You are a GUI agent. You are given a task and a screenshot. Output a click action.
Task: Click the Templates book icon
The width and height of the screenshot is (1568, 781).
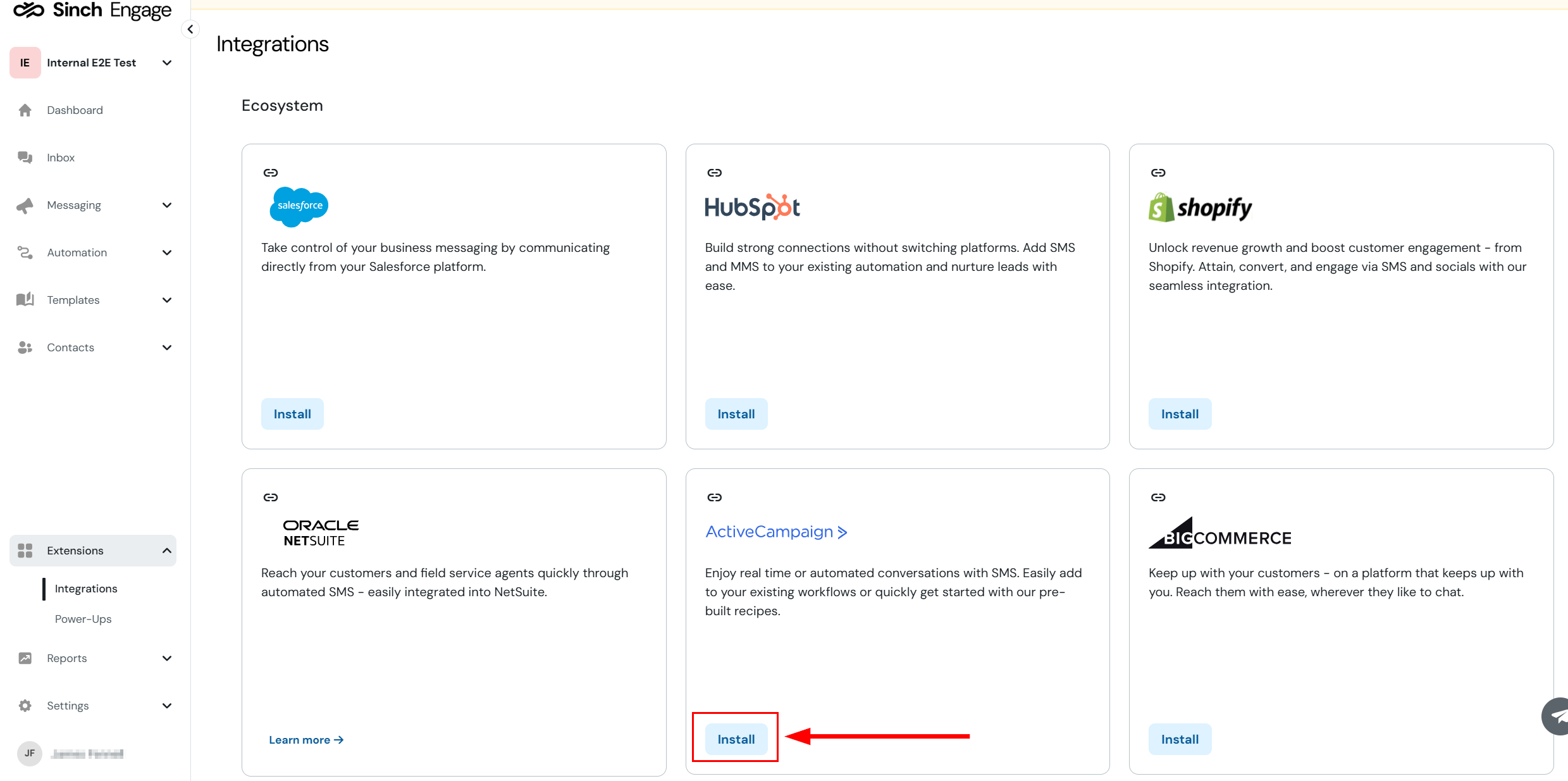tap(25, 300)
